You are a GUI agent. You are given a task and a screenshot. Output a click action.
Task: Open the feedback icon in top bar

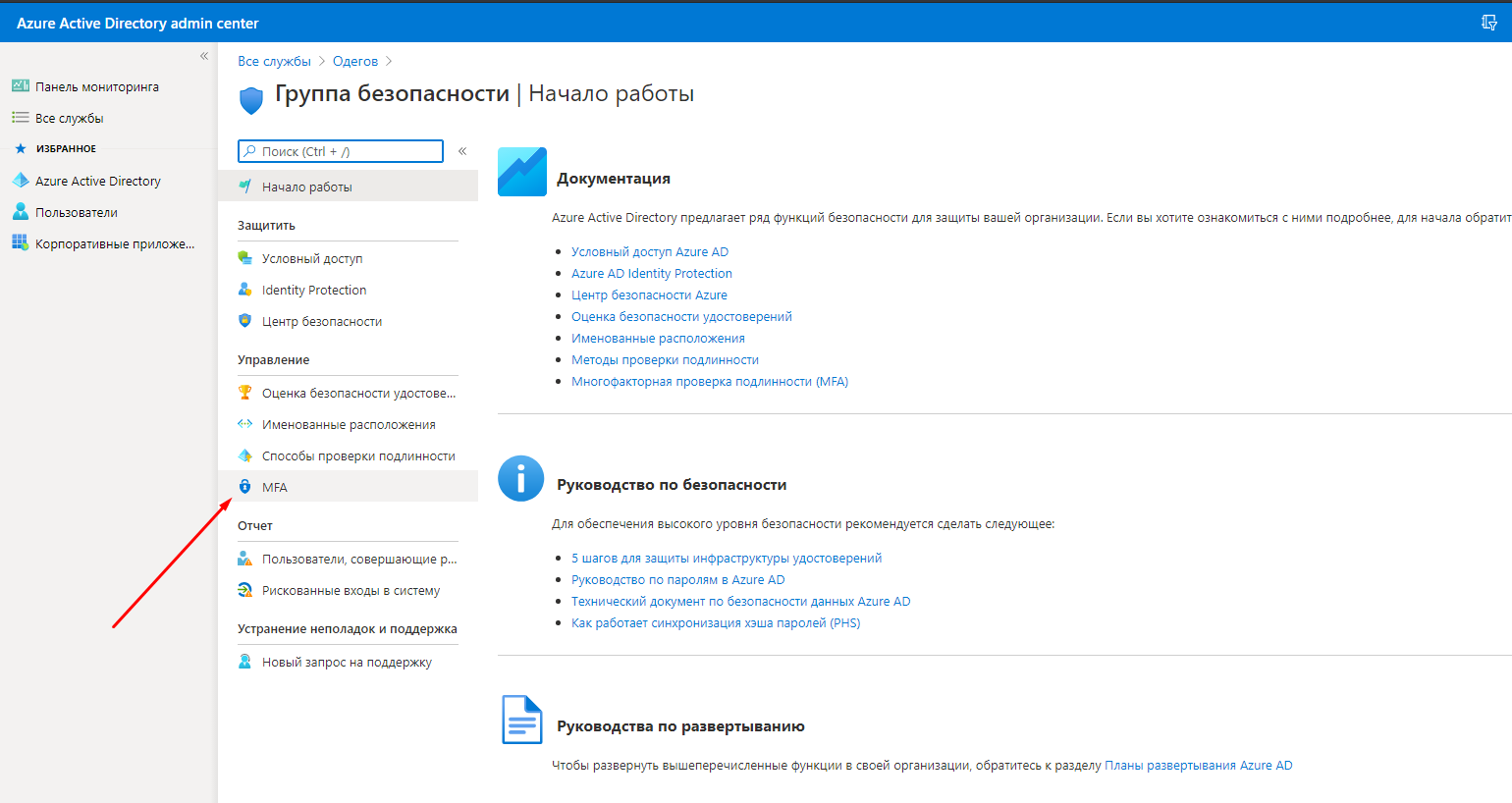tap(1488, 23)
